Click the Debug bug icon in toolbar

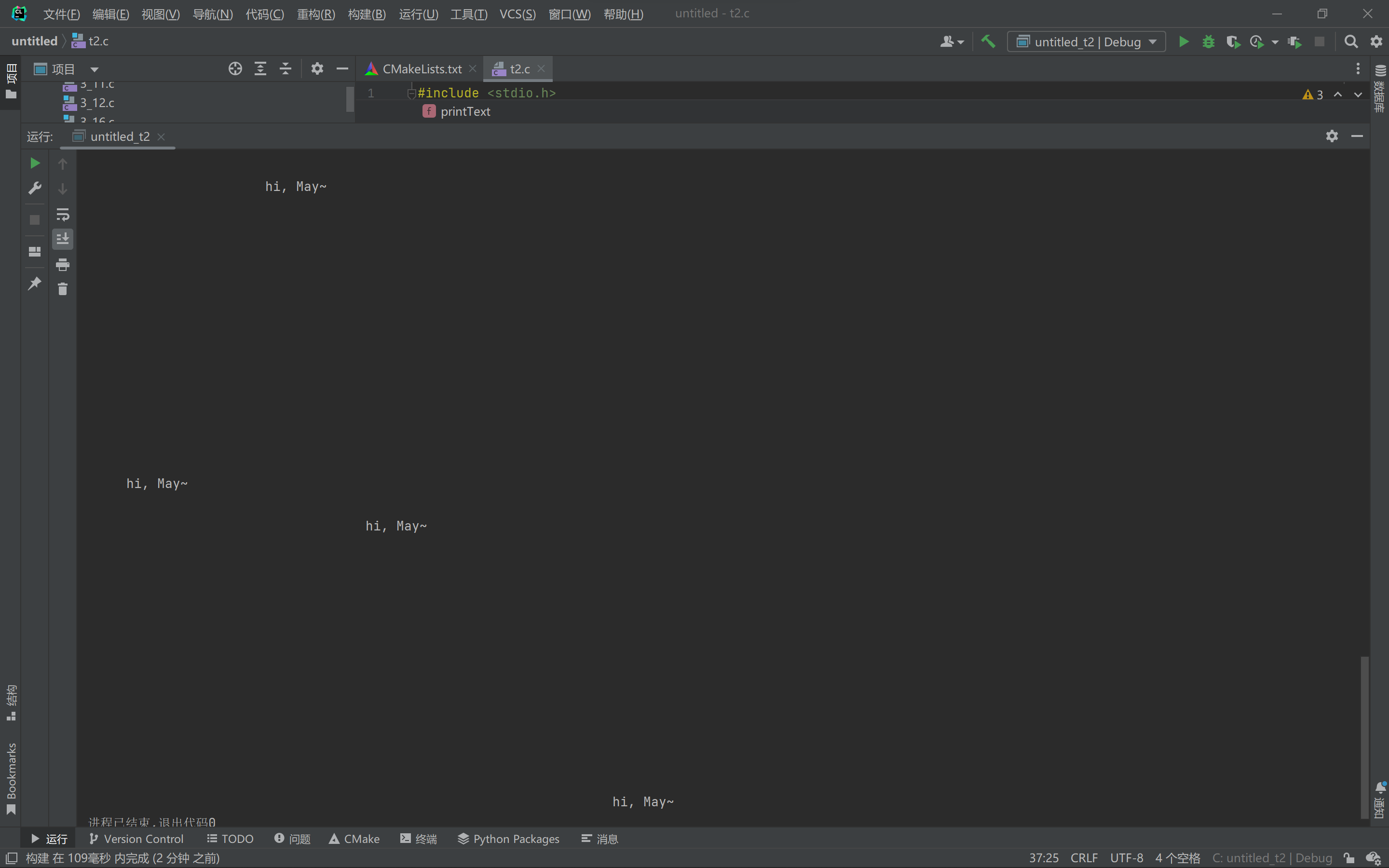(1208, 41)
